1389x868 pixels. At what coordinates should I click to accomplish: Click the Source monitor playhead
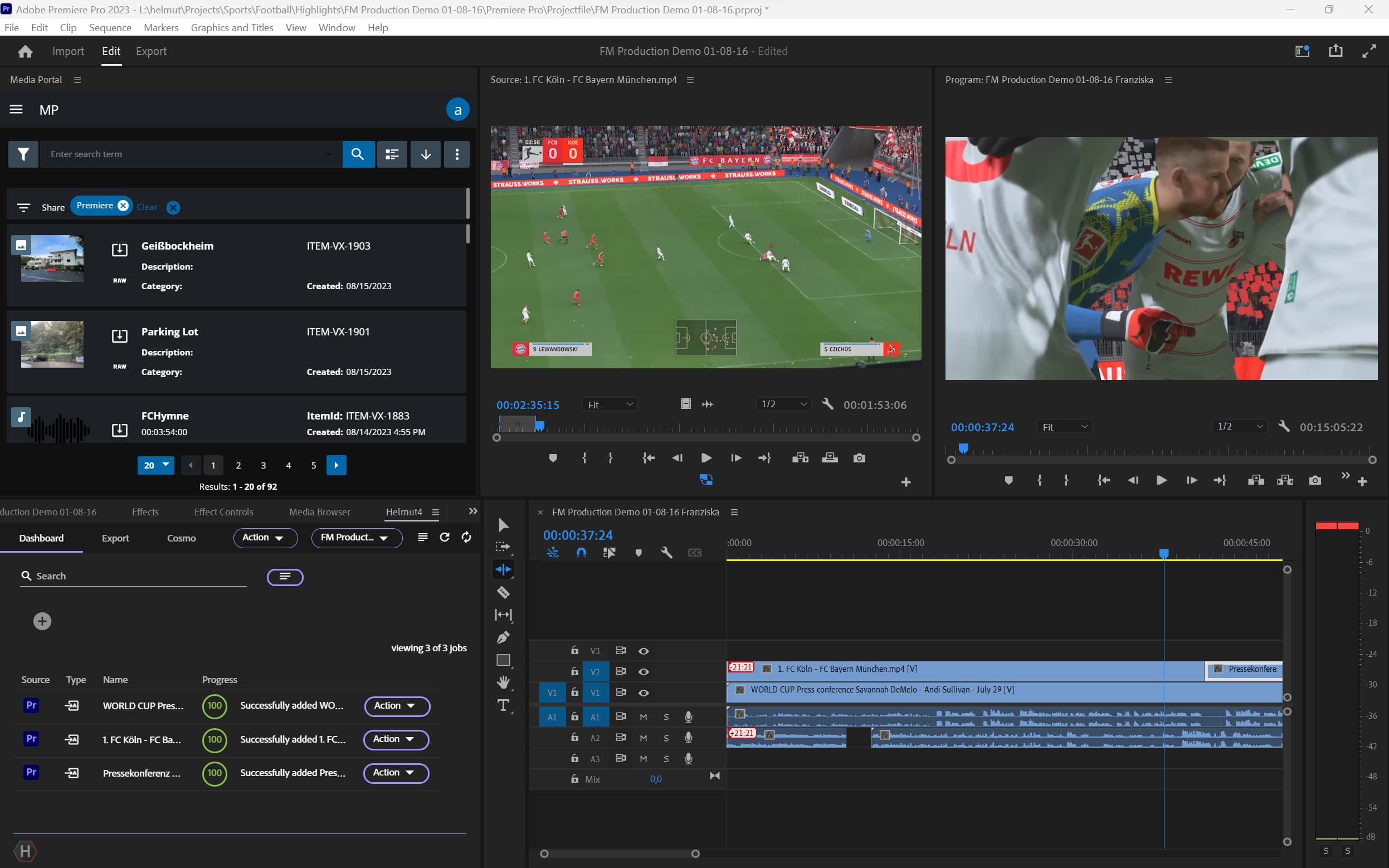pyautogui.click(x=539, y=426)
